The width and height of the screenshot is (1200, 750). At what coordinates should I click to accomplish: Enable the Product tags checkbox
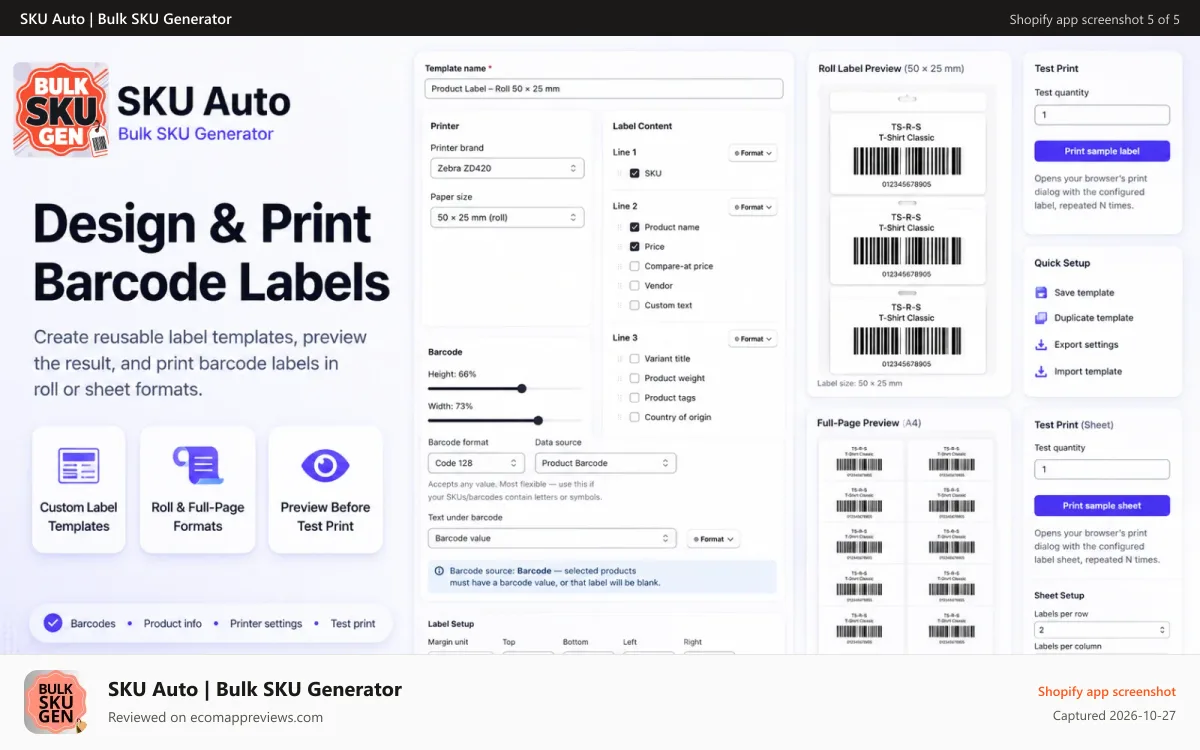click(634, 398)
